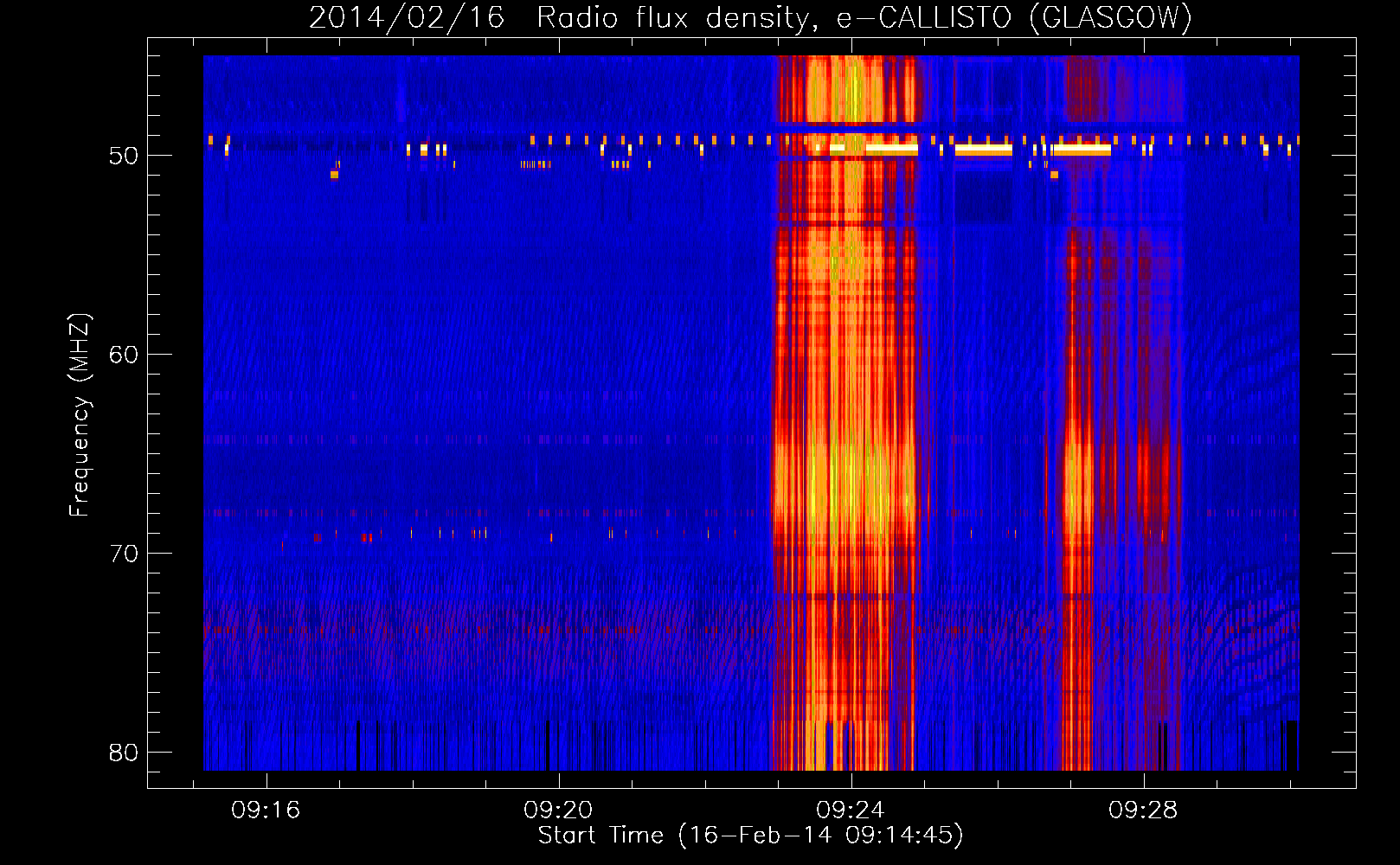Click the 70 frequency tick label
1400x865 pixels.
point(124,554)
